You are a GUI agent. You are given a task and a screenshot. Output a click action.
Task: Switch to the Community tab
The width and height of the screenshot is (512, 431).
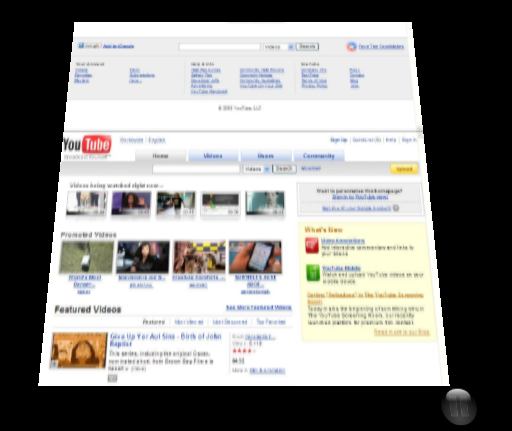[x=319, y=156]
